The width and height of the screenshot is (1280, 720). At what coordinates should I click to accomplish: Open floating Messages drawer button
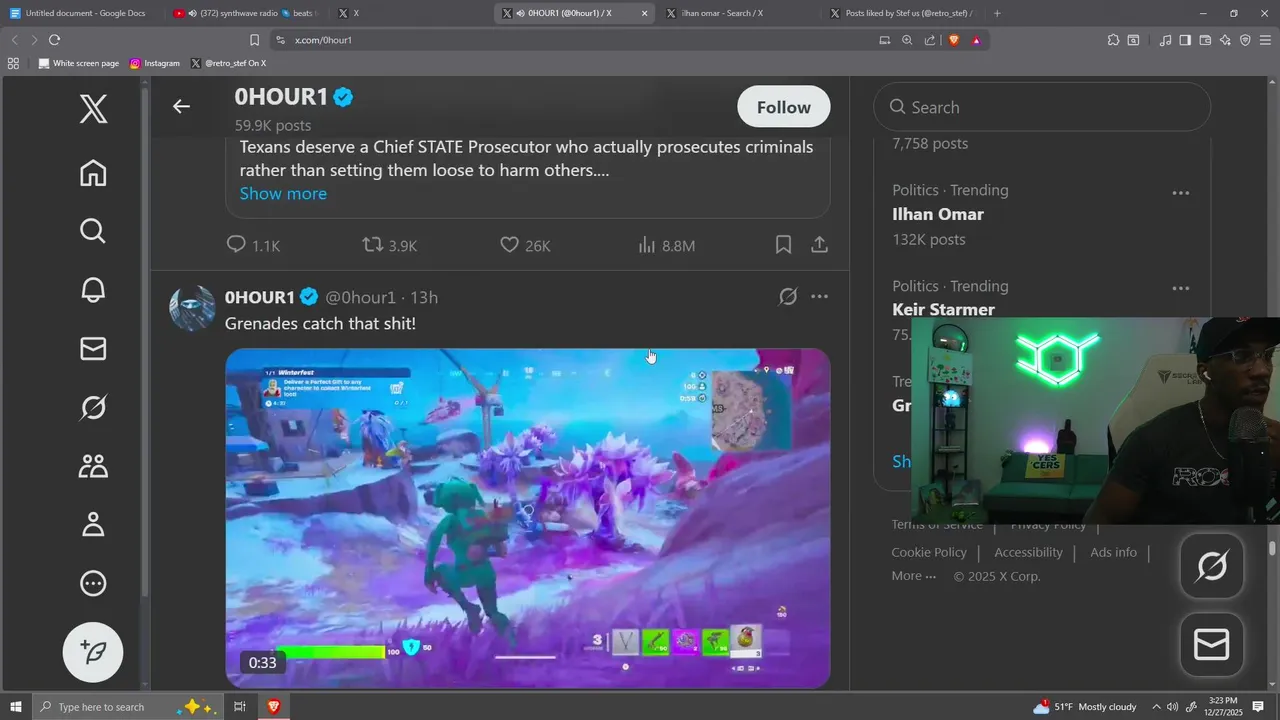pos(1212,645)
